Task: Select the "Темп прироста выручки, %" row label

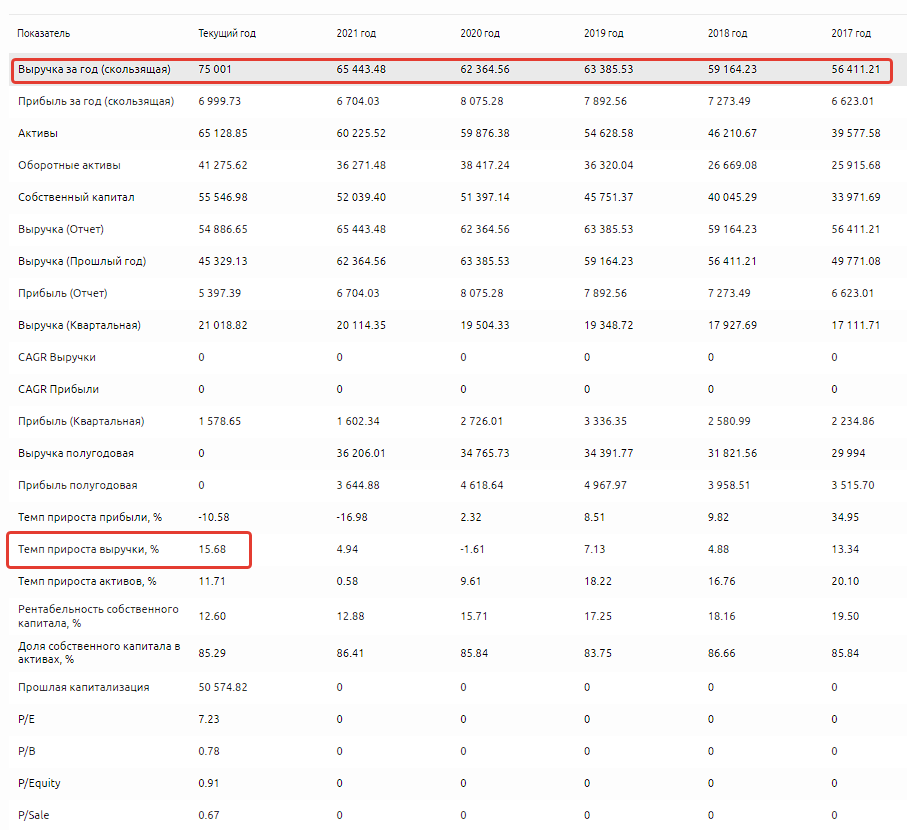Action: pyautogui.click(x=88, y=549)
